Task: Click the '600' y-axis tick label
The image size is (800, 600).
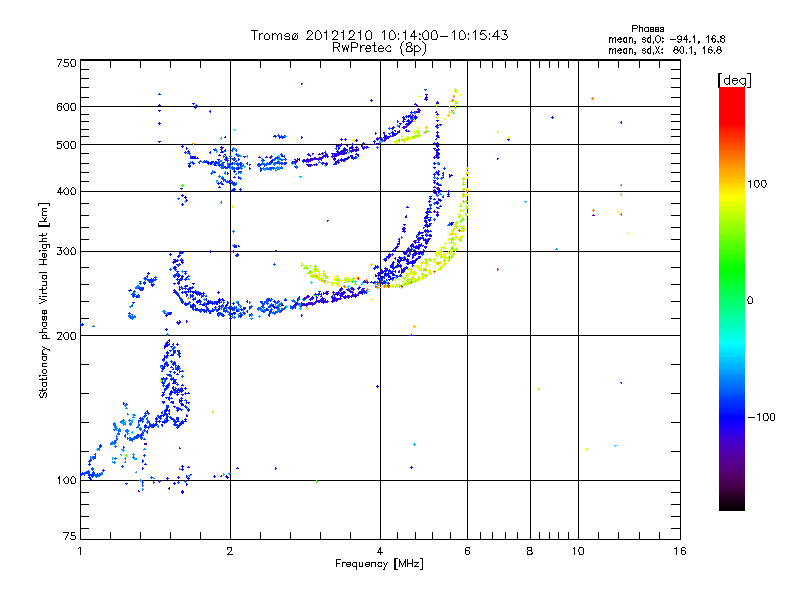Action: click(x=66, y=107)
